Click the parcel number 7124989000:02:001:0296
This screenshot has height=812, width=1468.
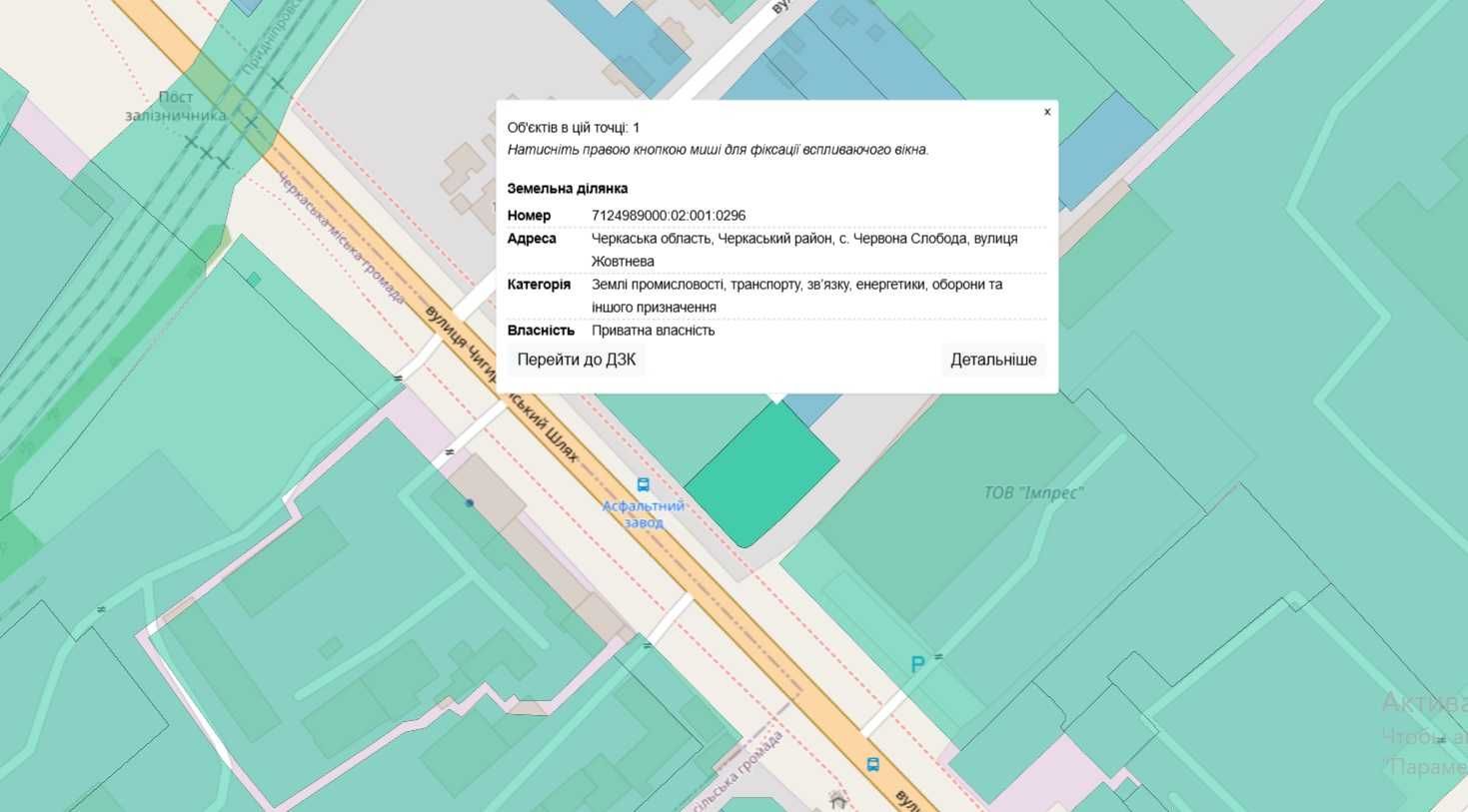pos(669,216)
